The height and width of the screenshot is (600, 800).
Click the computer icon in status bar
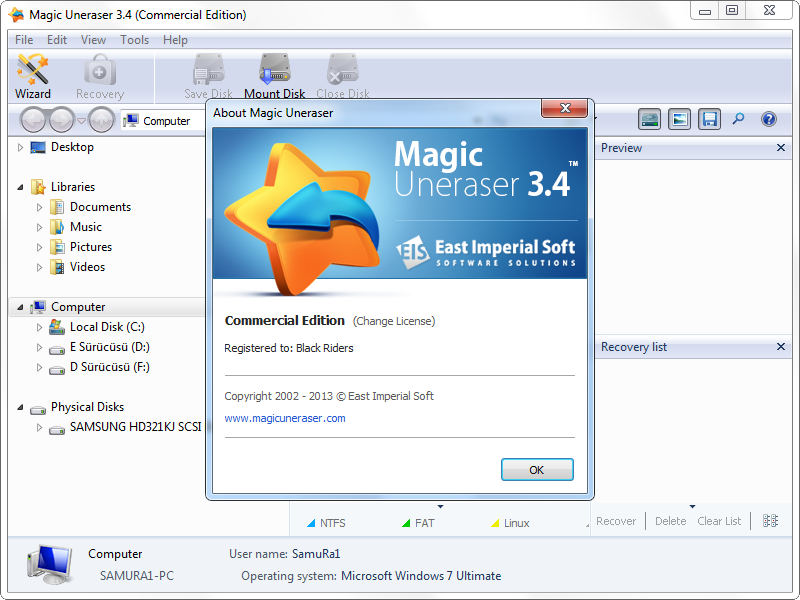click(49, 564)
